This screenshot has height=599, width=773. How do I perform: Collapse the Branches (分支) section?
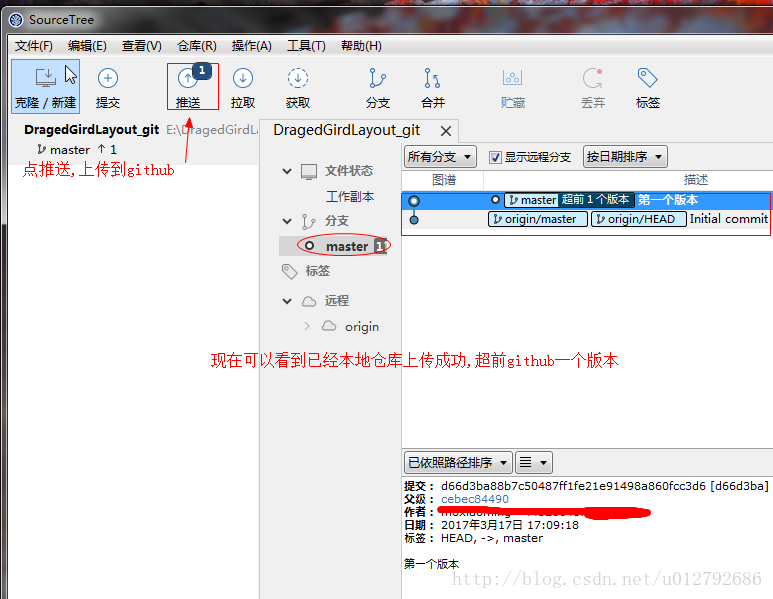click(x=287, y=221)
